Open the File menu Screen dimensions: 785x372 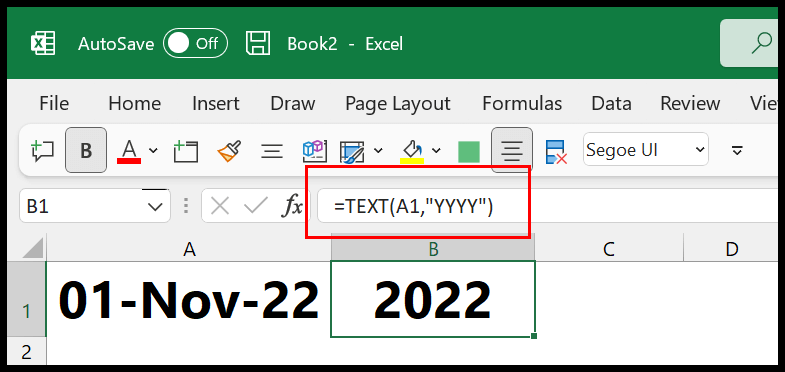[x=54, y=104]
